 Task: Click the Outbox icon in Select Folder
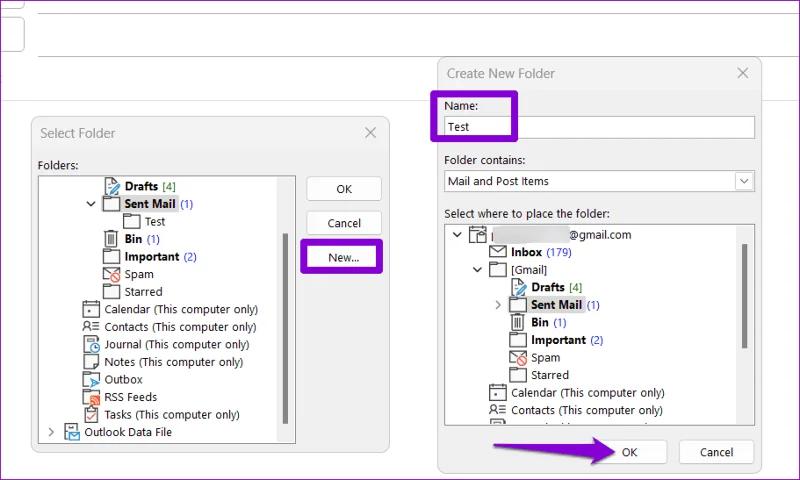(91, 380)
